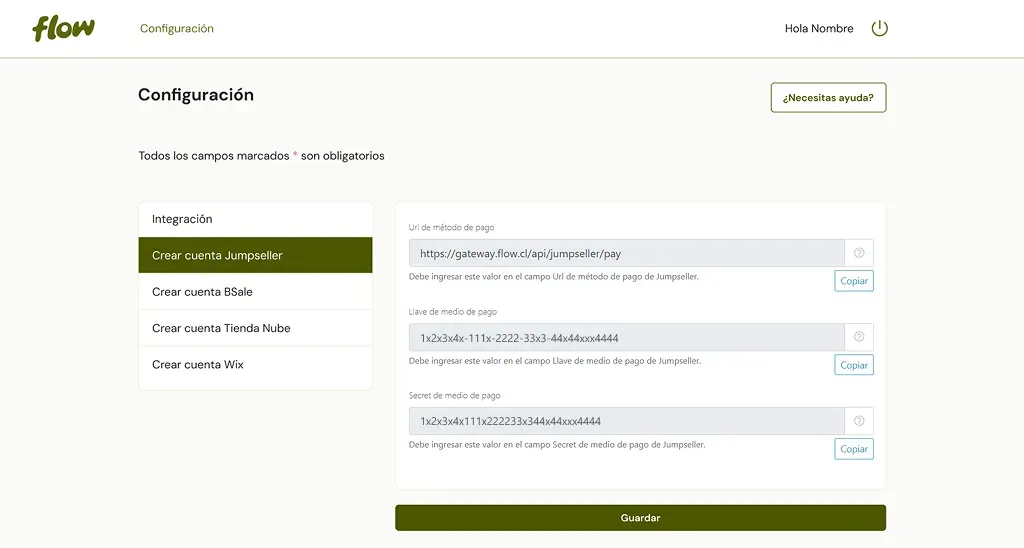Viewport: 1024px width, 548px height.
Task: Select Crear cuenta Jumpseller menu item
Action: tap(255, 255)
